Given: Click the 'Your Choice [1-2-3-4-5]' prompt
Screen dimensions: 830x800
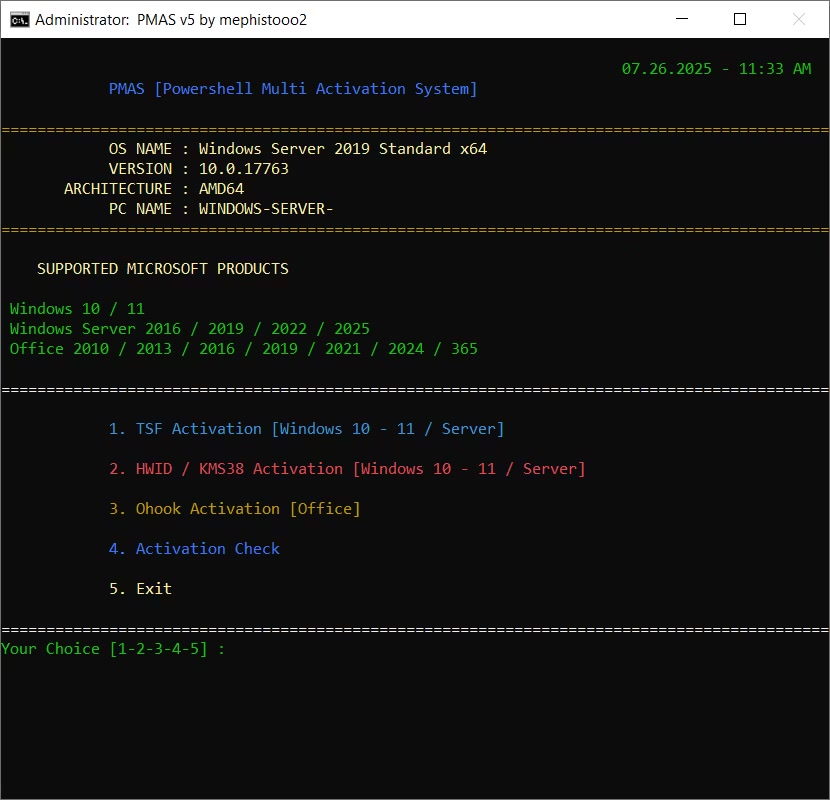Looking at the screenshot, I should pyautogui.click(x=113, y=649).
